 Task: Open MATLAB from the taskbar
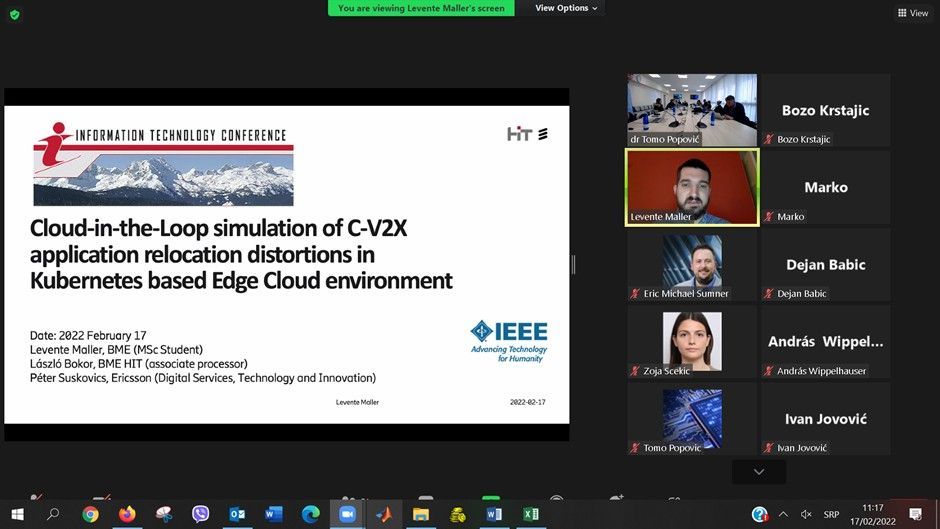point(384,514)
